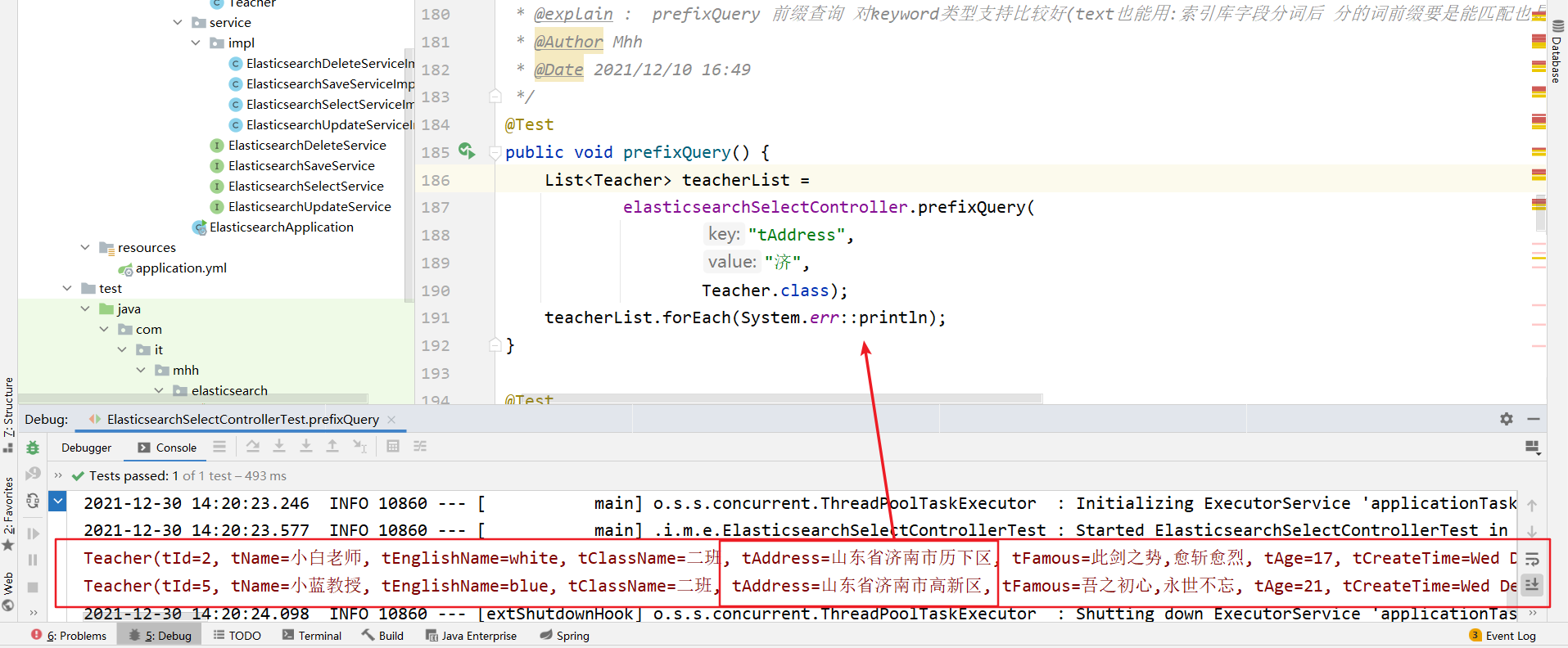1568x648 pixels.
Task: Show more console side actions
Action: click(1532, 612)
